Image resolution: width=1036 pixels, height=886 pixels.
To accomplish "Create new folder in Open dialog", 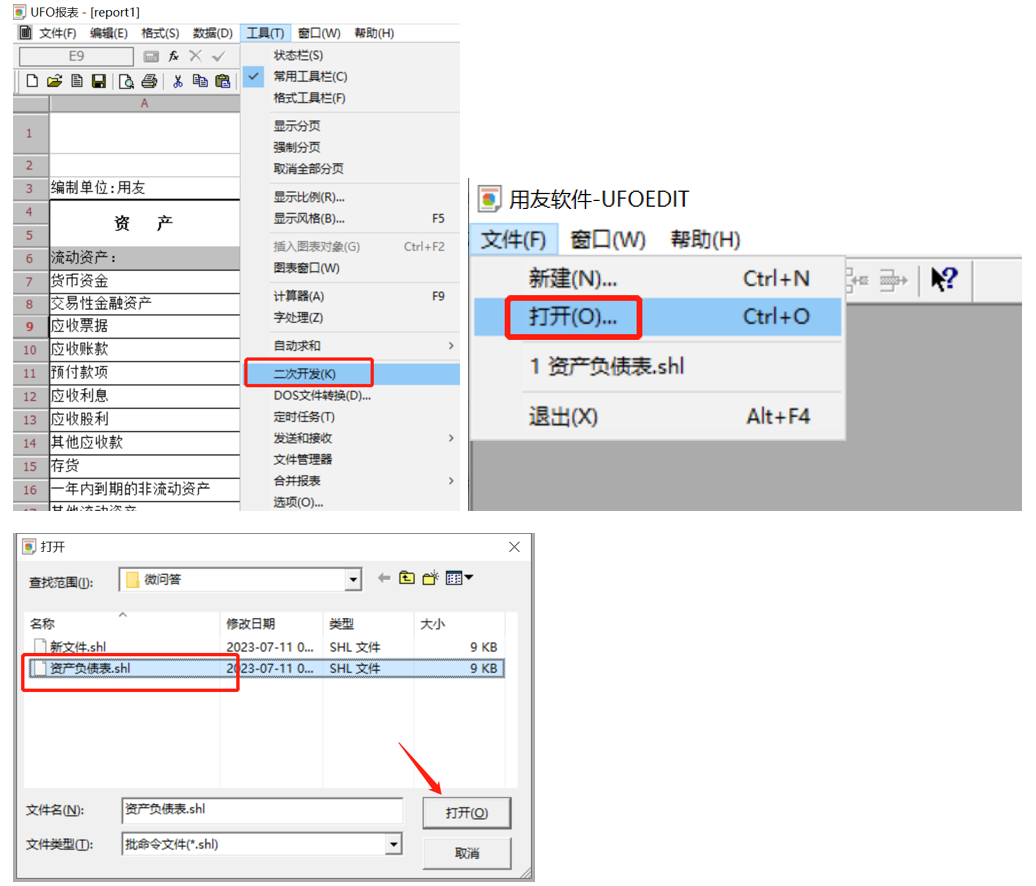I will point(431,578).
